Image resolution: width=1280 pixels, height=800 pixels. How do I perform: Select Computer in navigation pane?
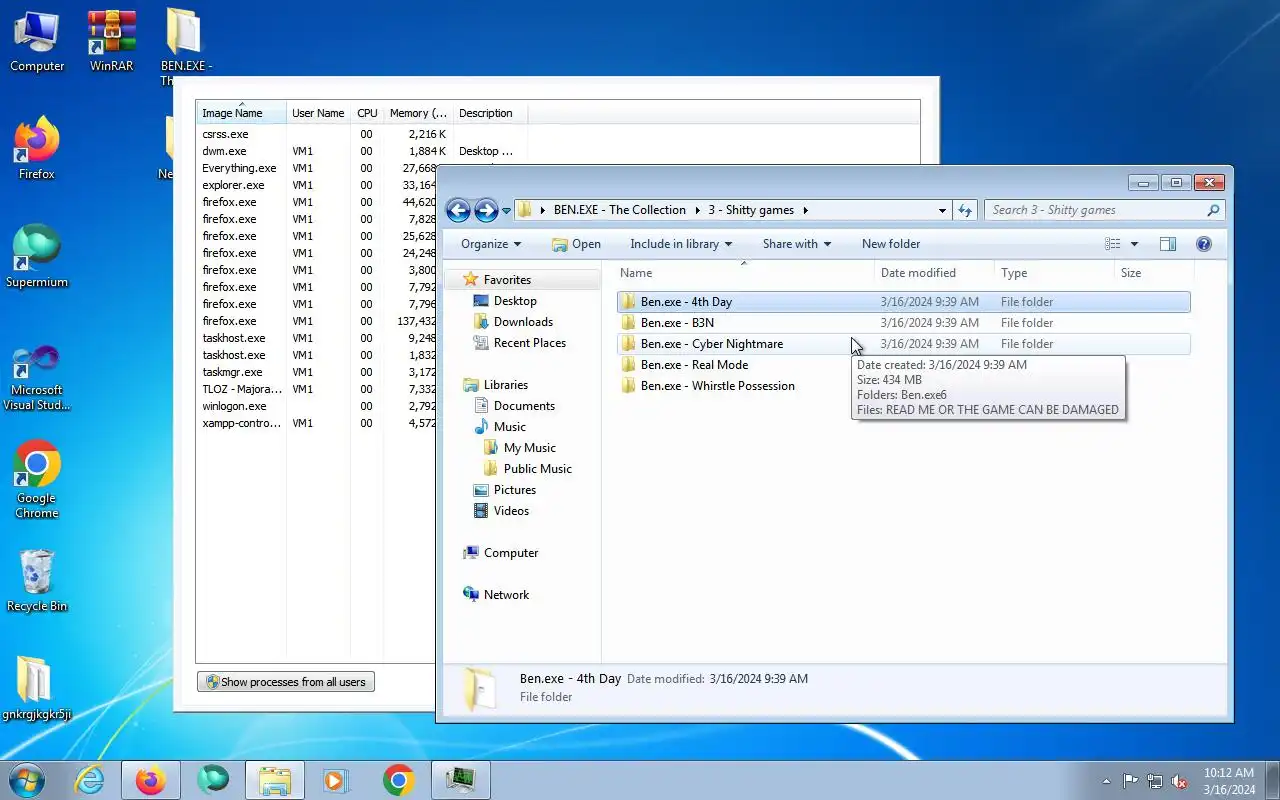point(510,553)
